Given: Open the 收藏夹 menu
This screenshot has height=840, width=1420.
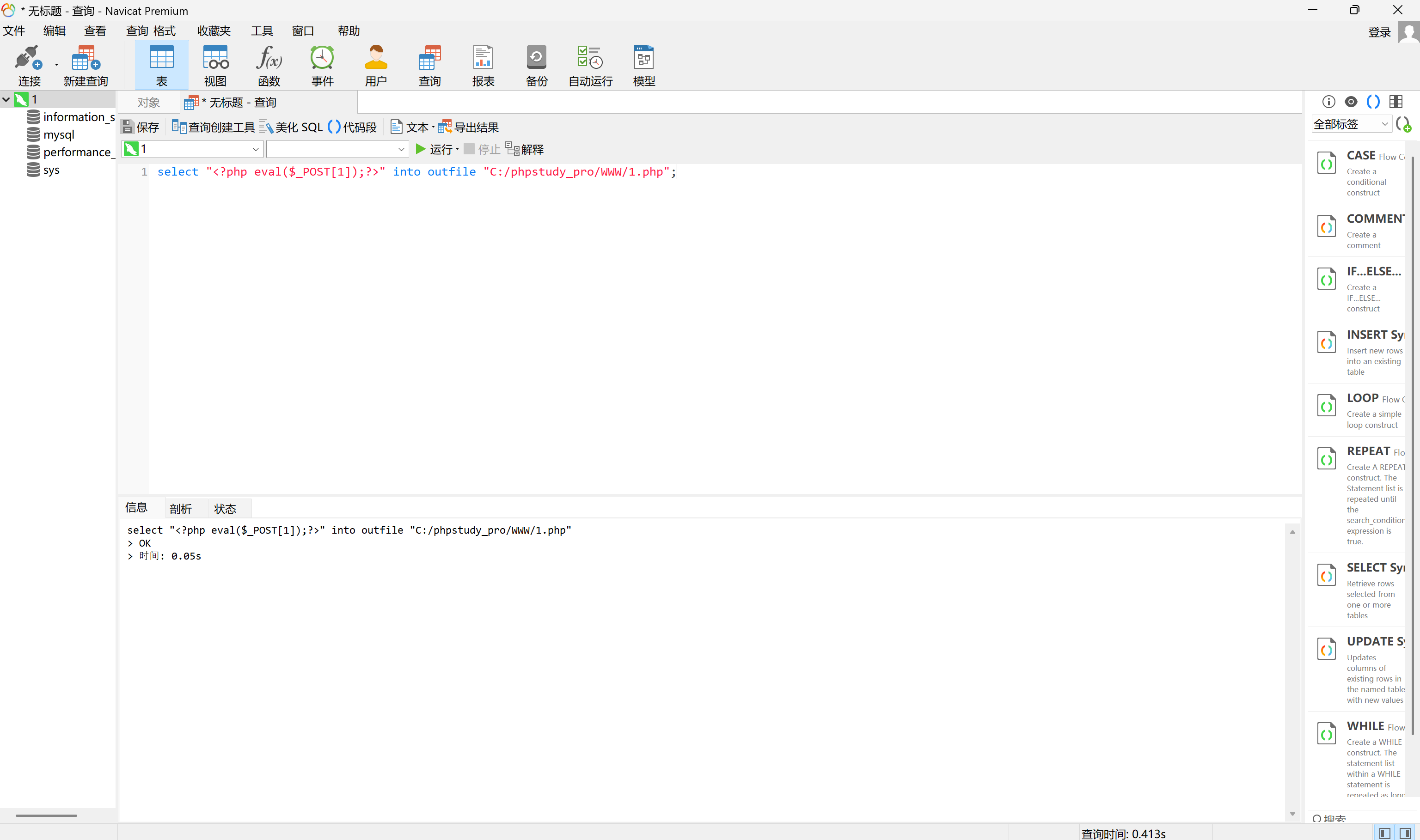Looking at the screenshot, I should [214, 31].
